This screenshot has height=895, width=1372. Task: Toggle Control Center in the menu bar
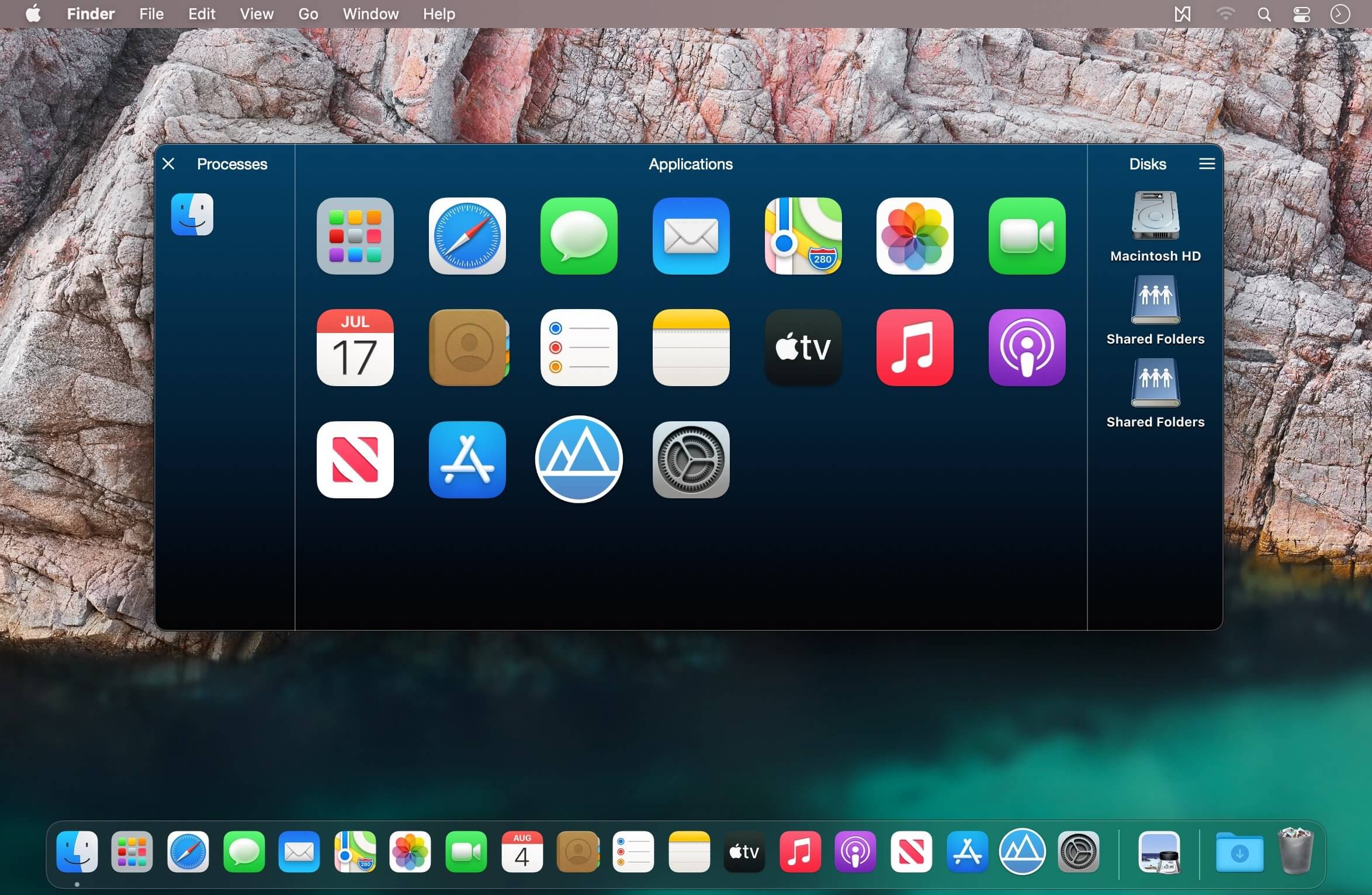point(1301,14)
